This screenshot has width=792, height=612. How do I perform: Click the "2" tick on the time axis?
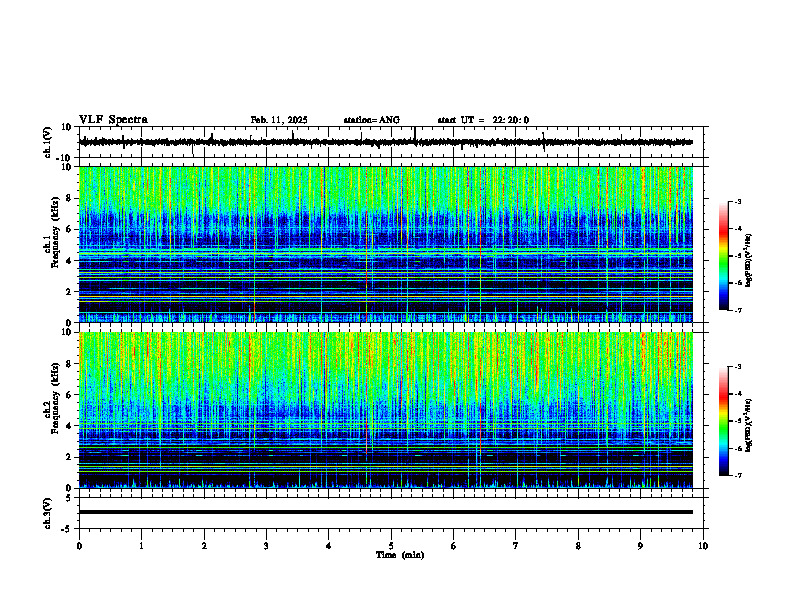[204, 546]
